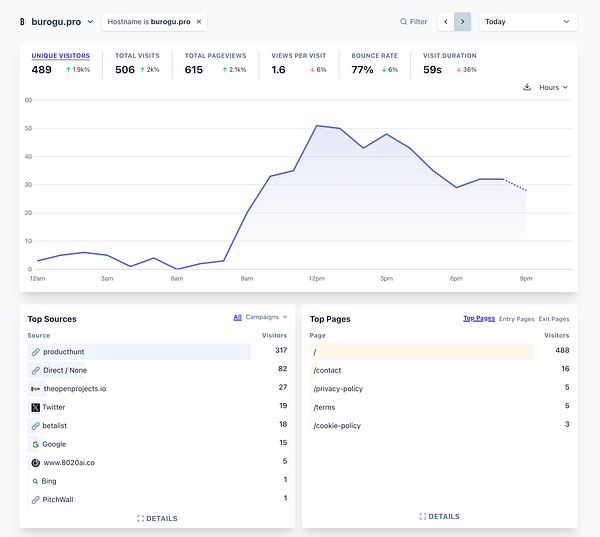Click the download export icon above chart
The image size is (600, 537).
point(527,88)
